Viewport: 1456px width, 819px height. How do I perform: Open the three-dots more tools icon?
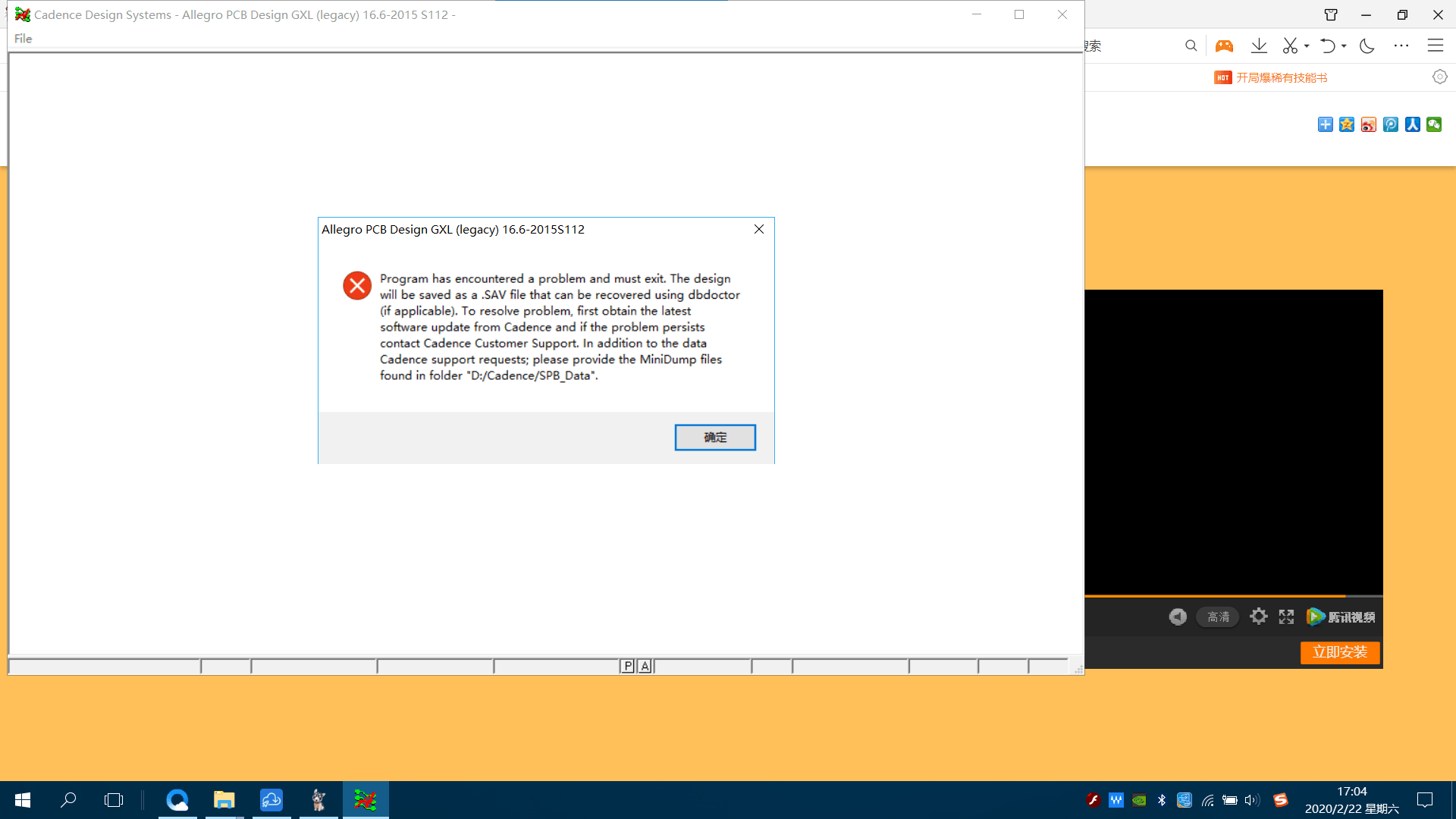[1401, 46]
